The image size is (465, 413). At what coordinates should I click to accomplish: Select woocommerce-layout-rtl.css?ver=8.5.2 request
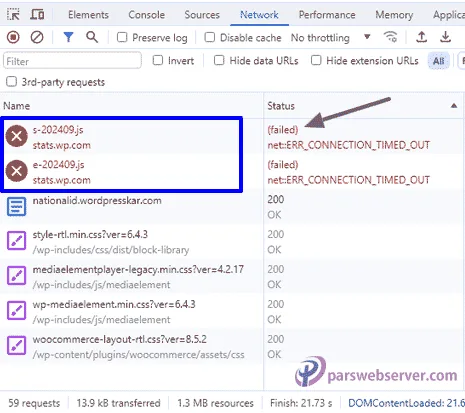point(132,346)
